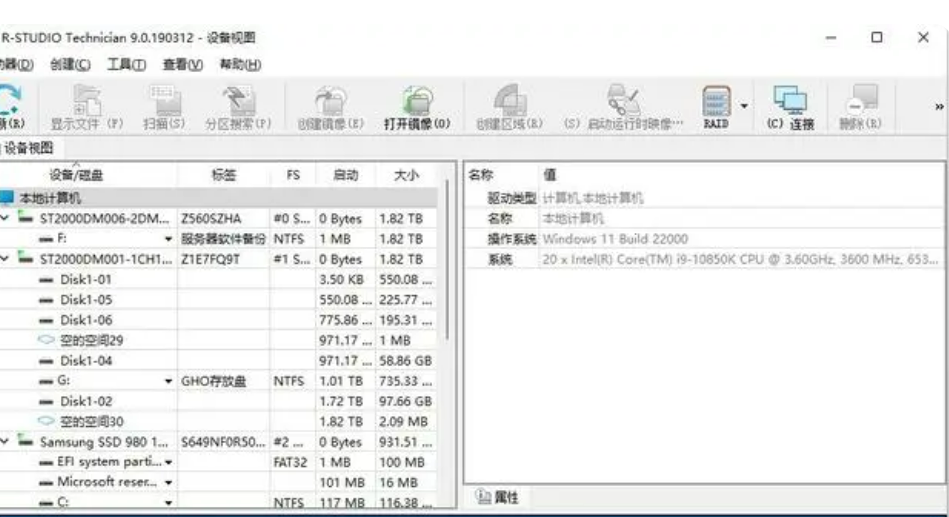The height and width of the screenshot is (517, 949).
Task: Collapse the Samsung SSD 980 tree node
Action: [6, 442]
